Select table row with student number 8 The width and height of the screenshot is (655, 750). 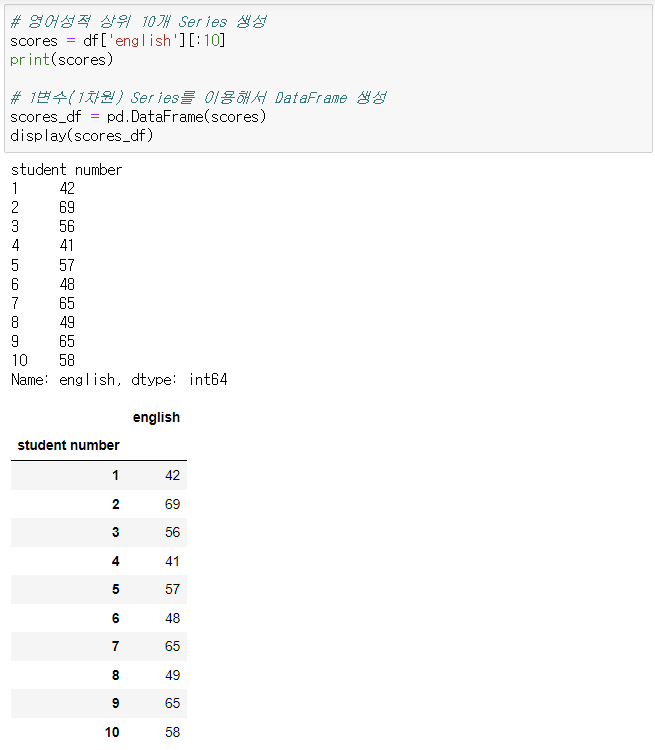click(99, 675)
